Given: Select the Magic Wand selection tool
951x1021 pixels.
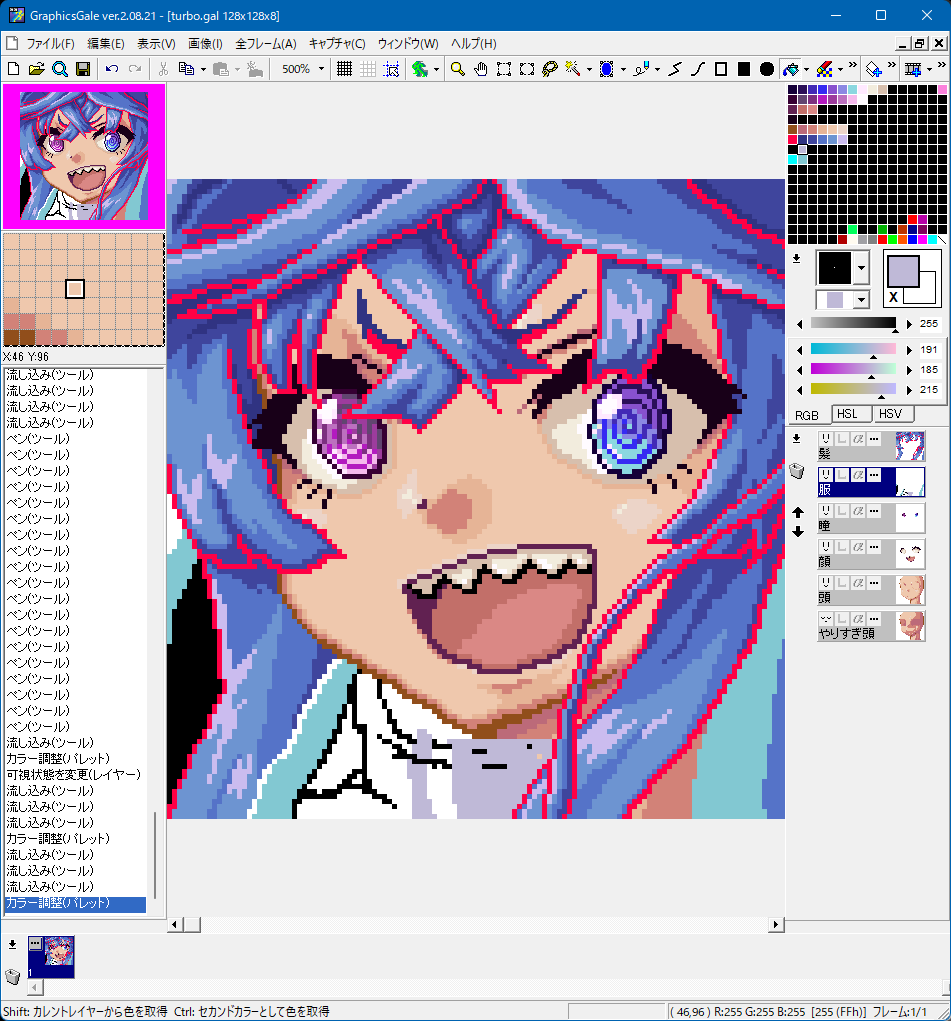Looking at the screenshot, I should point(573,69).
